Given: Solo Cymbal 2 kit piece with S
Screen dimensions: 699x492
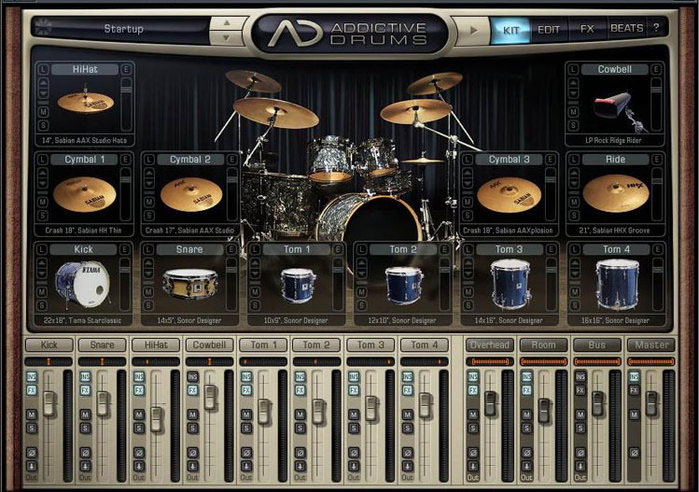Looking at the screenshot, I should click(x=149, y=215).
